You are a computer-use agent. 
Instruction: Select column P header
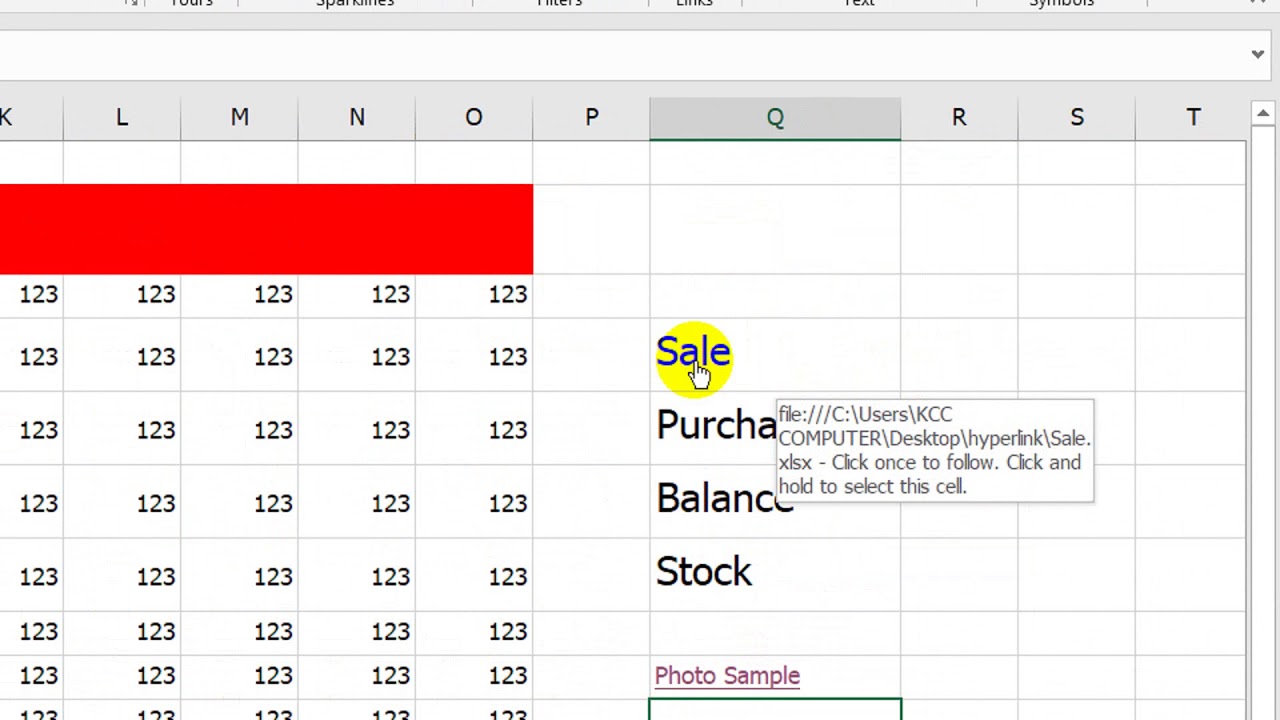(x=591, y=118)
